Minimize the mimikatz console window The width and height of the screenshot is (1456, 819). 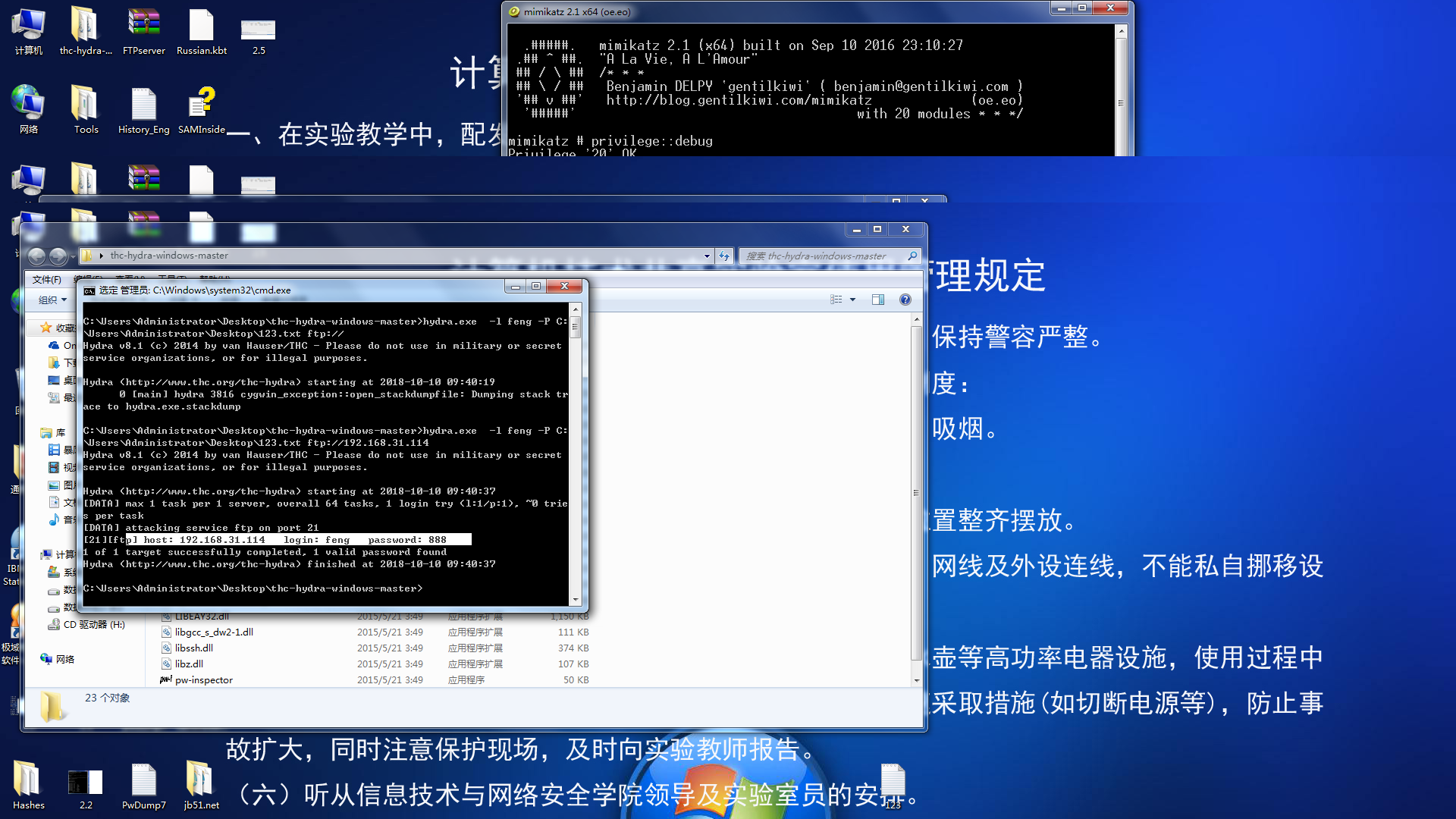coord(1062,8)
